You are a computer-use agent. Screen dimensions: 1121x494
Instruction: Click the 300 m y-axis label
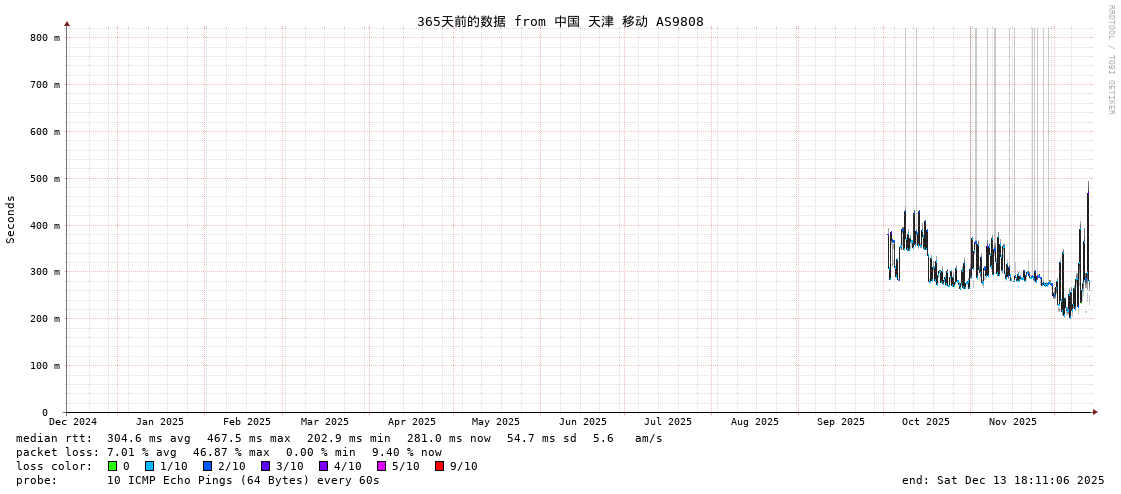pos(45,272)
